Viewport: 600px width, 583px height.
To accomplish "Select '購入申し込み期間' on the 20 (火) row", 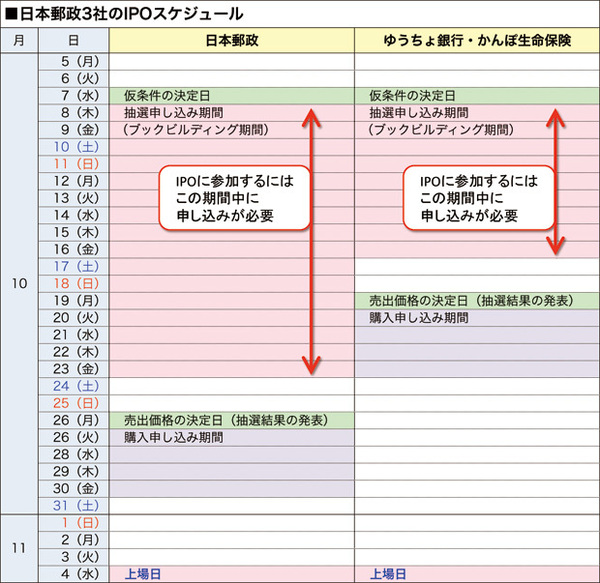I will pos(419,318).
